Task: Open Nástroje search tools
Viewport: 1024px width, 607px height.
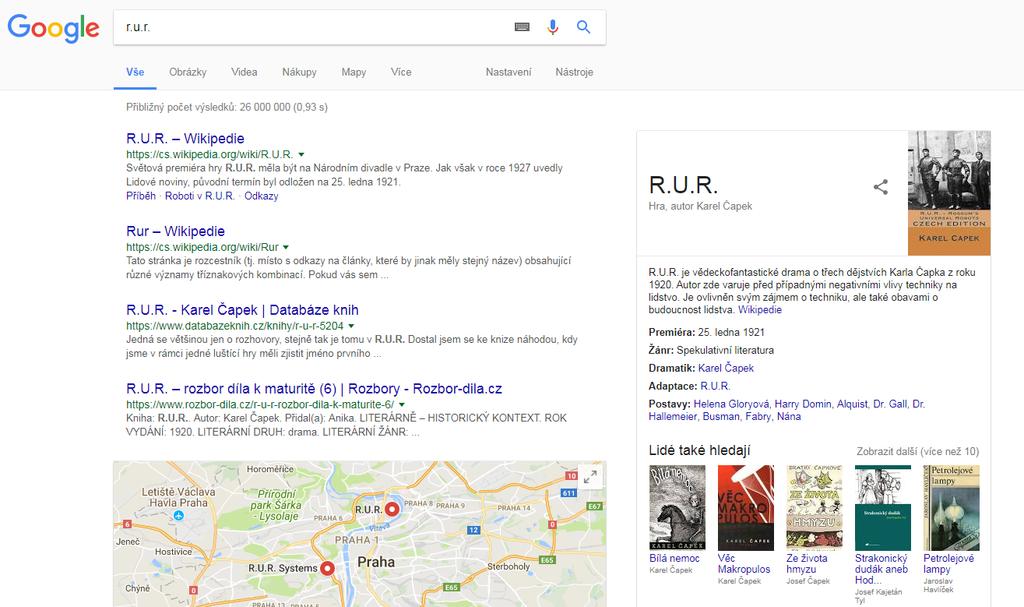Action: click(574, 72)
